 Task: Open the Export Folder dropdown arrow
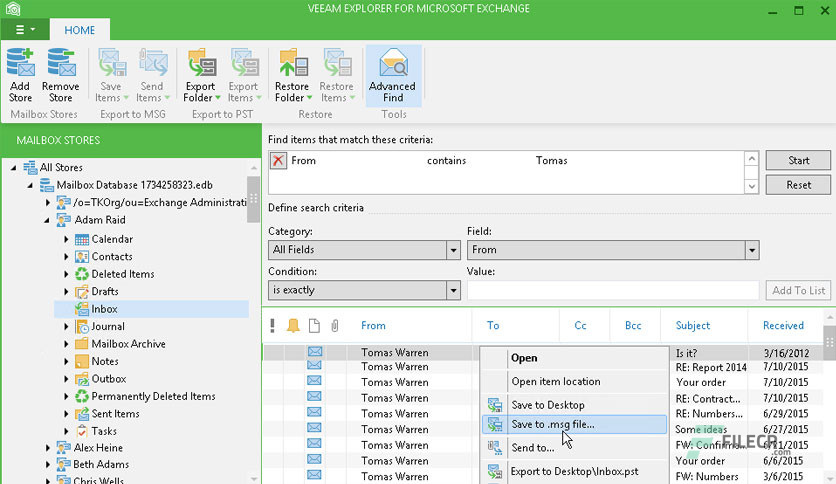218,98
